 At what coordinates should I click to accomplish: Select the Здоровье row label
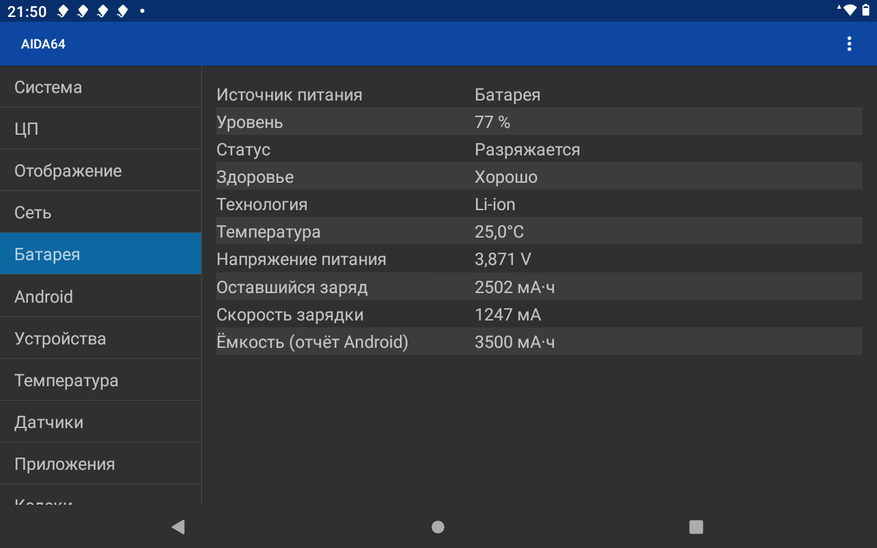pyautogui.click(x=255, y=177)
